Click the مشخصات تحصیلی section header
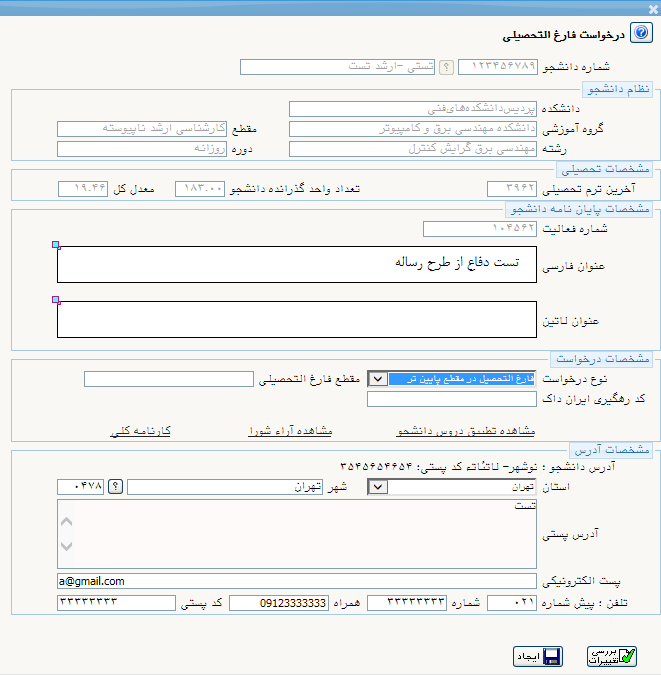This screenshot has height=675, width=661. pos(605,169)
